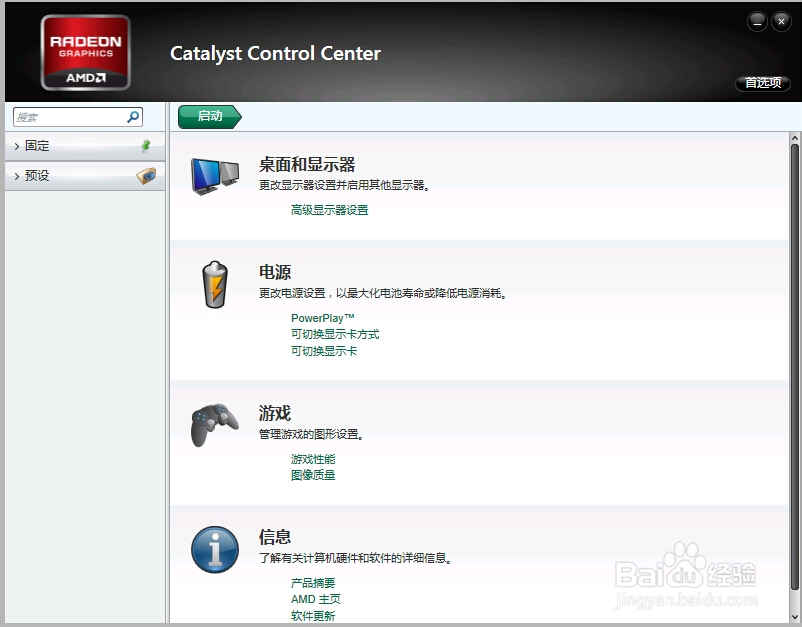This screenshot has width=802, height=627.
Task: Open the 图像质量 link
Action: (x=313, y=475)
